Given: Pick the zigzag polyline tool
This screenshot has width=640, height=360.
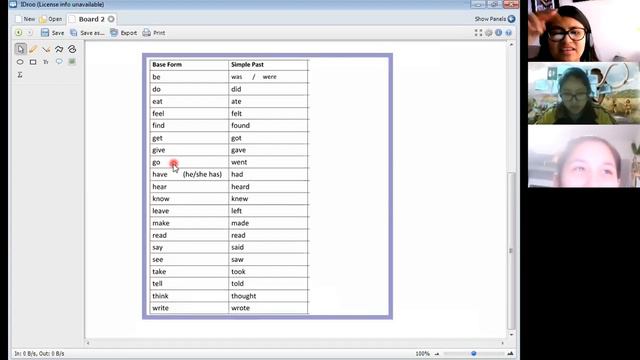Looking at the screenshot, I should (59, 49).
